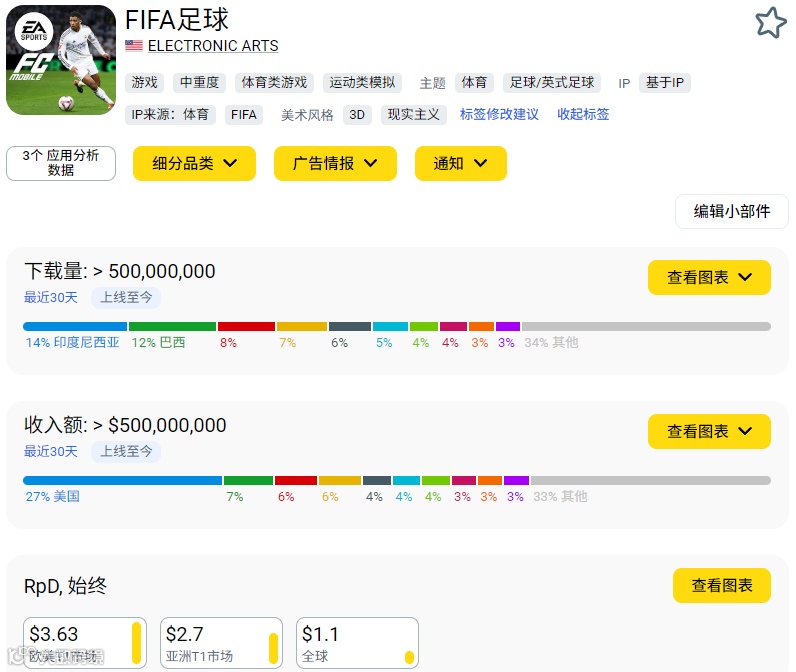The width and height of the screenshot is (796, 672).
Task: Click the 编辑小部件 button
Action: click(x=732, y=211)
